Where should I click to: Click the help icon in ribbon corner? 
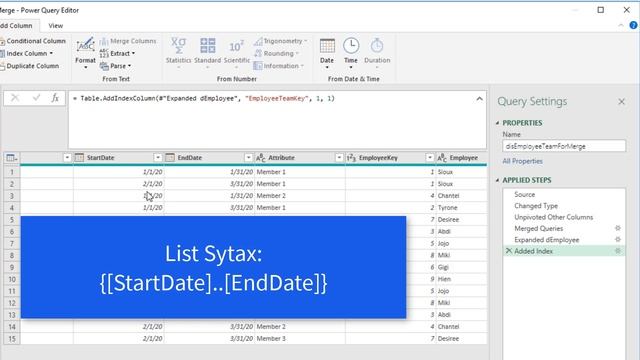pos(633,25)
